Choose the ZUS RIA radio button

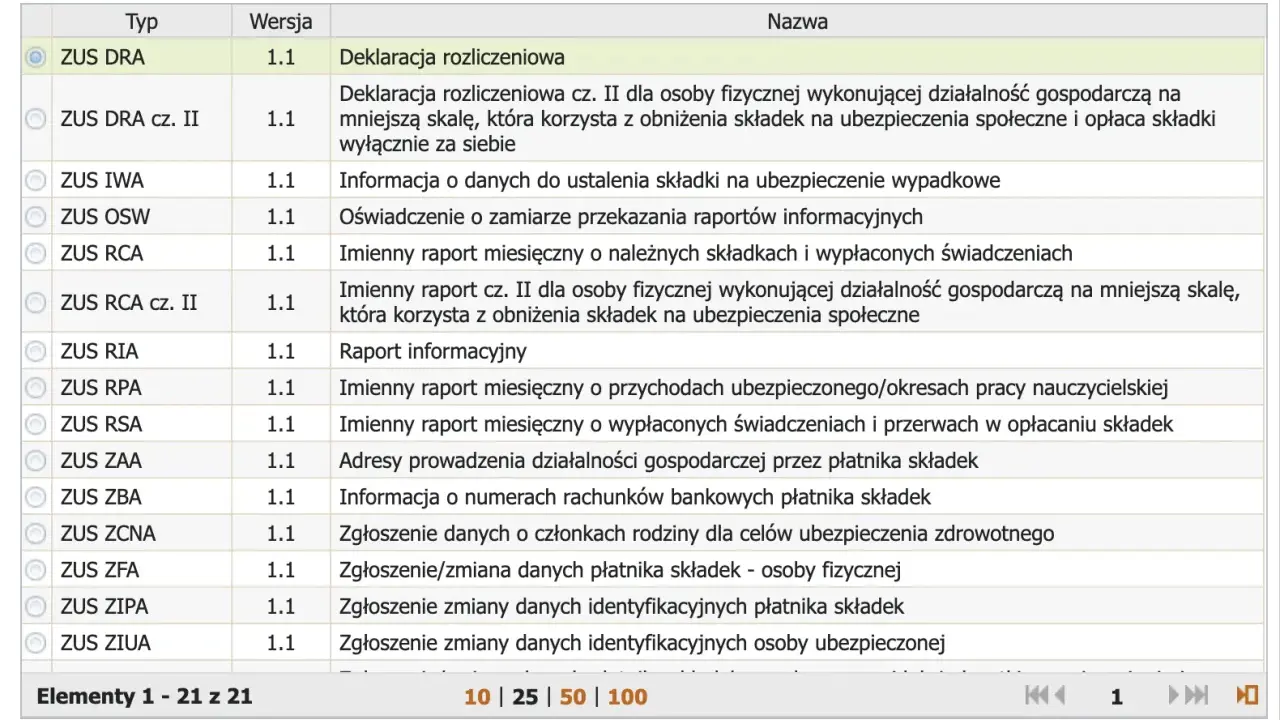pyautogui.click(x=36, y=351)
